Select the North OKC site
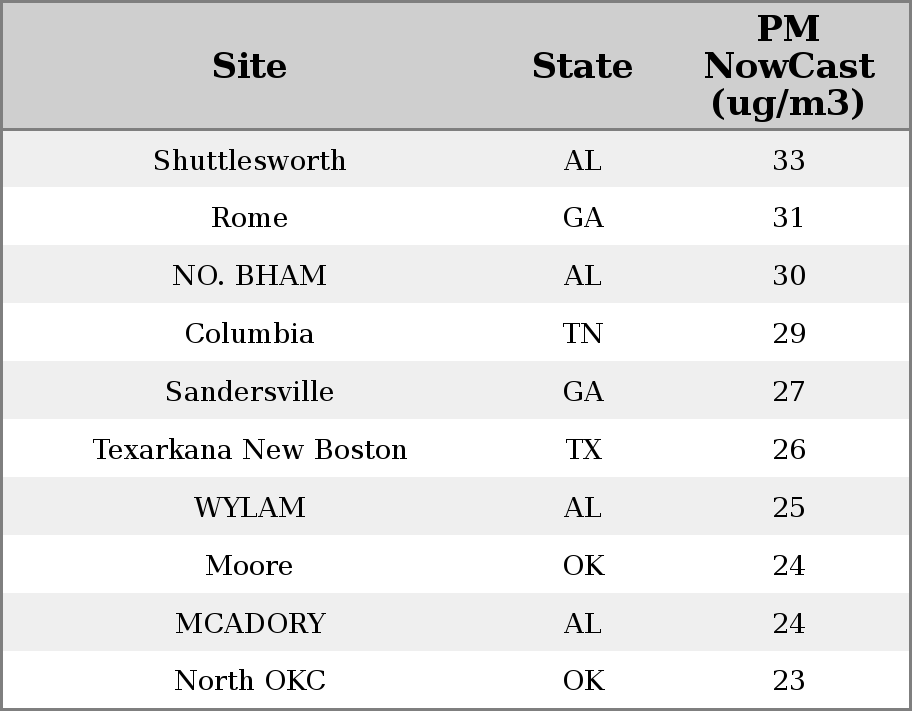This screenshot has width=912, height=711. pos(249,681)
